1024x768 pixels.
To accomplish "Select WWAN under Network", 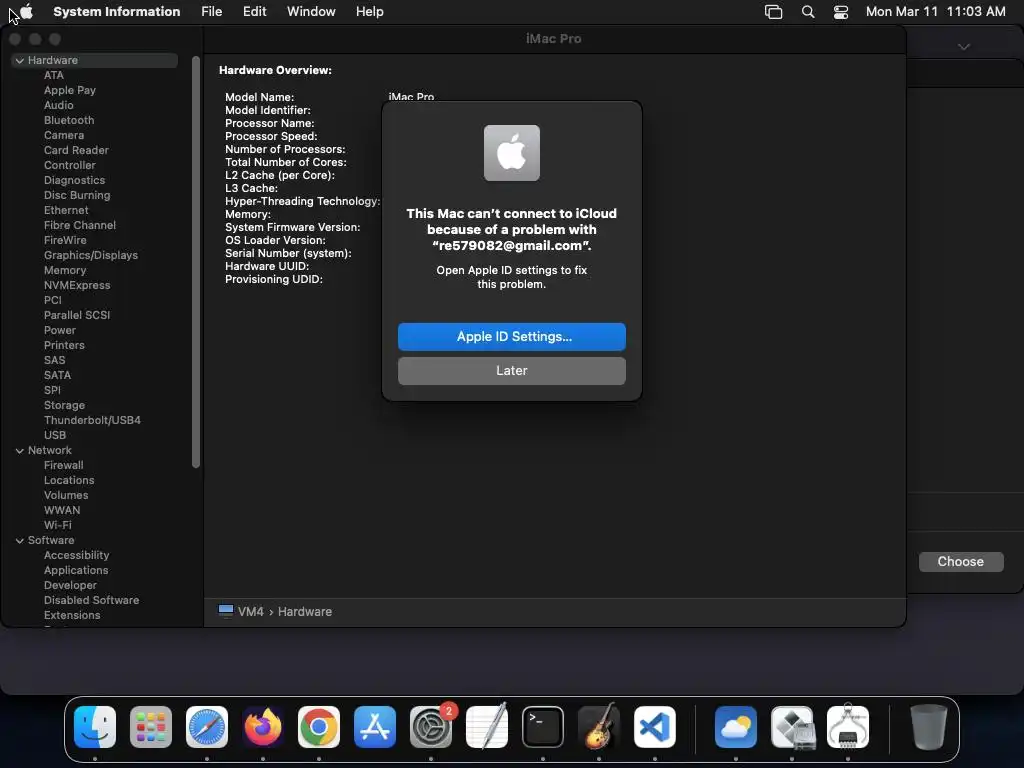I will pyautogui.click(x=62, y=510).
